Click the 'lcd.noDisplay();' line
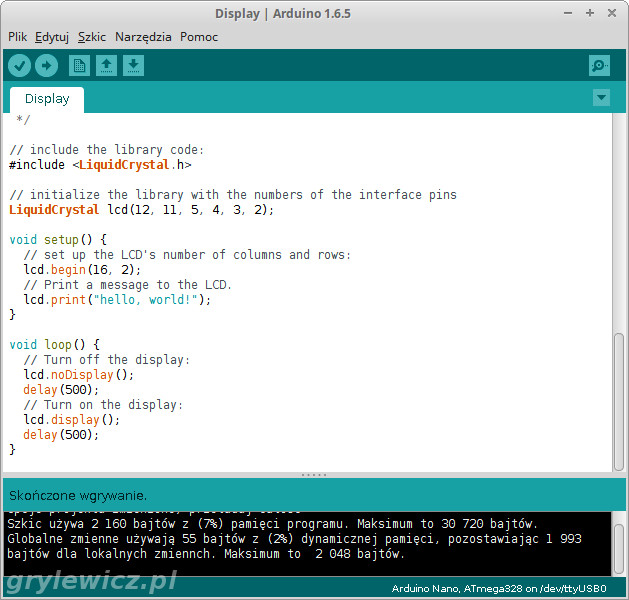Screen dimensions: 629x600 click(79, 375)
